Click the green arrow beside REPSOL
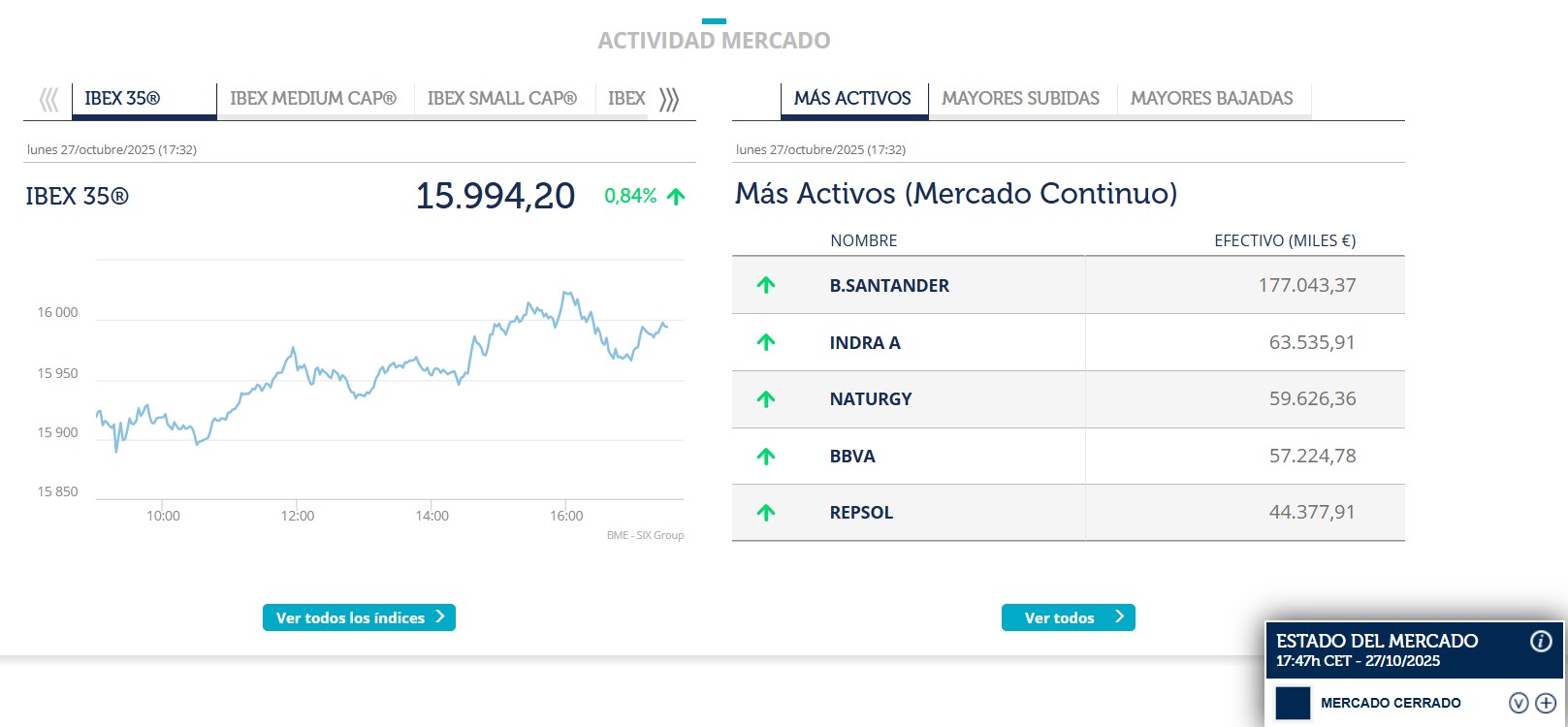The height and width of the screenshot is (727, 1568). coord(766,513)
